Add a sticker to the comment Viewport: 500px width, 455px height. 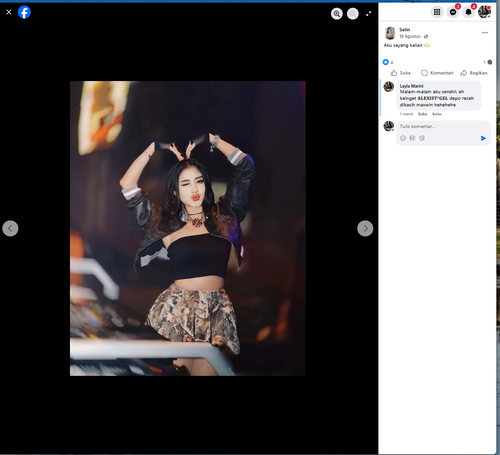tap(422, 138)
